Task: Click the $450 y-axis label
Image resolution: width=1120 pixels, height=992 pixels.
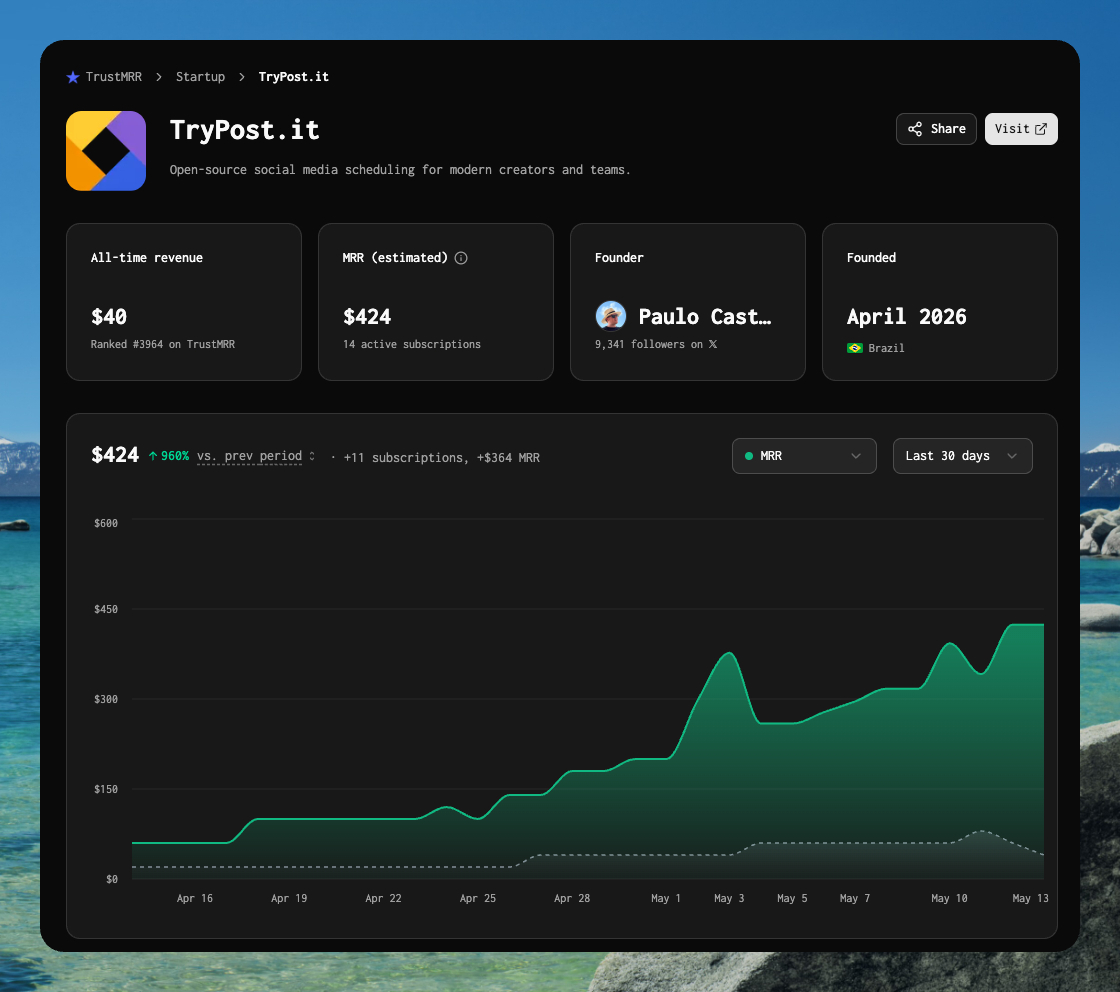Action: pos(106,609)
